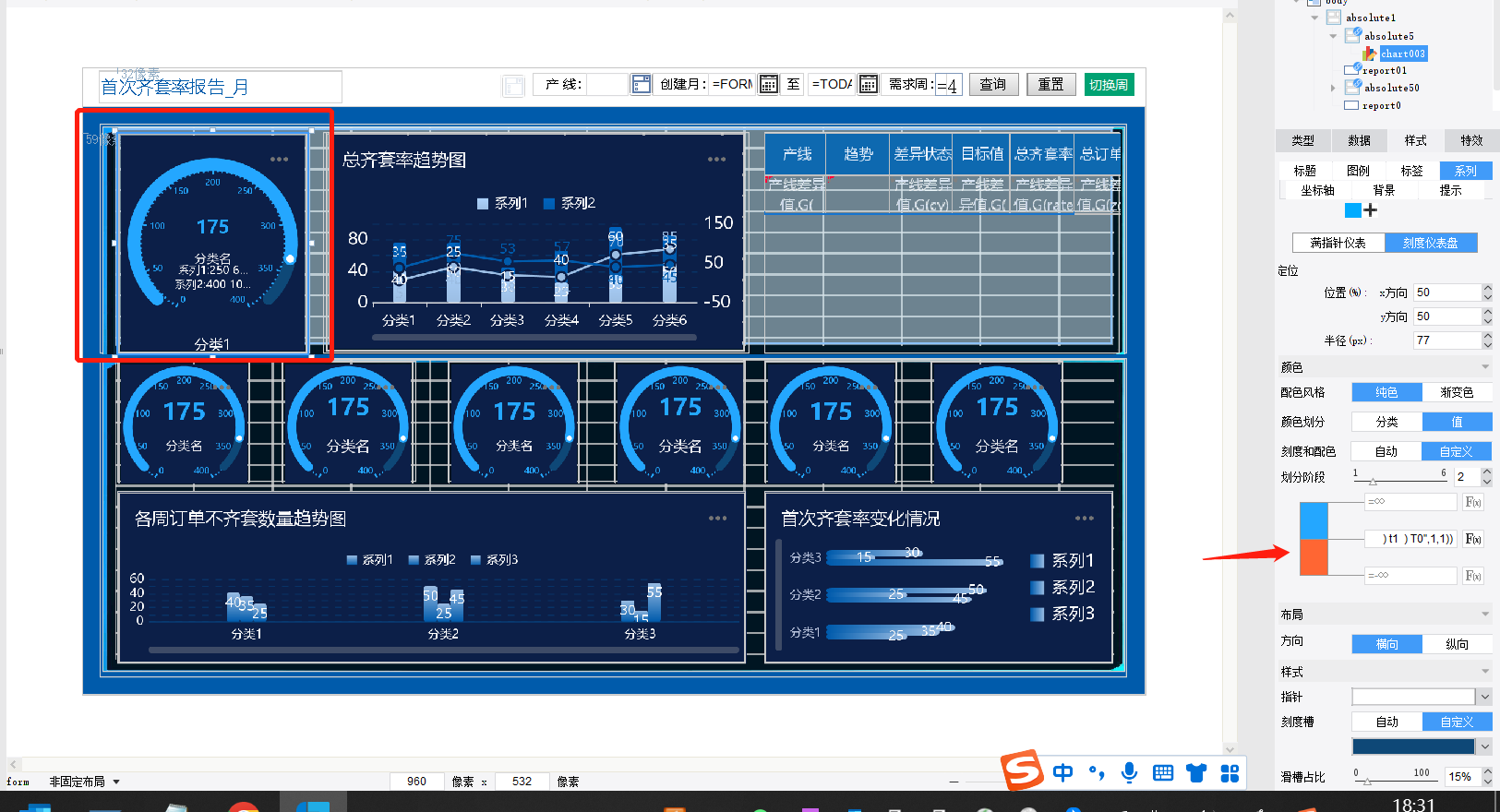This screenshot has width=1500, height=812.
Task: Toggle Sogou Chinese/English mode
Action: click(x=1062, y=773)
